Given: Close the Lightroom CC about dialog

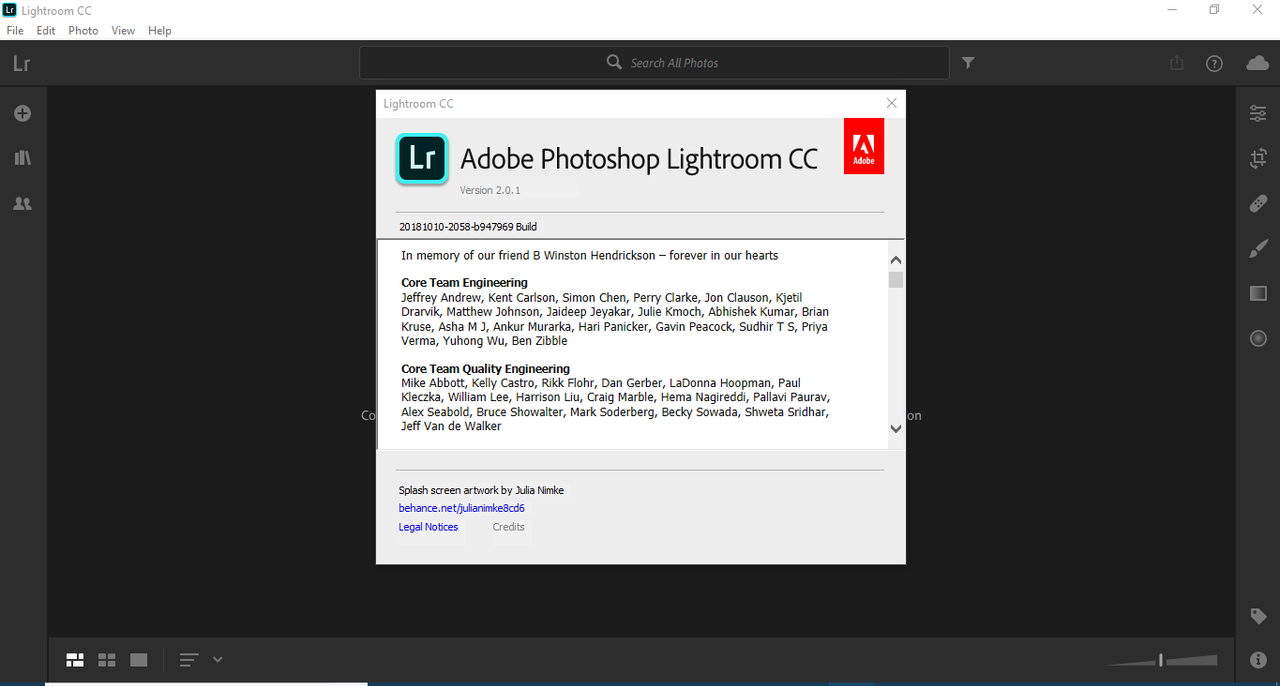Looking at the screenshot, I should click(x=892, y=103).
